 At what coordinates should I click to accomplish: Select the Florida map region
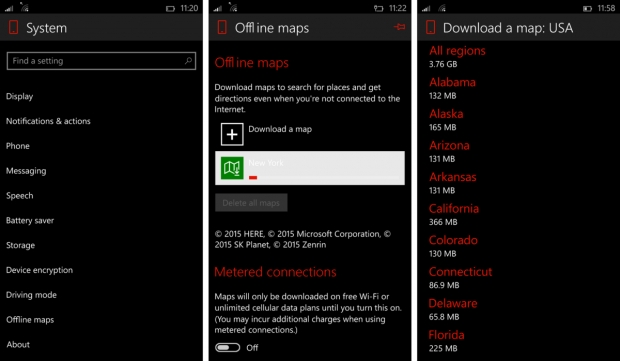point(446,341)
